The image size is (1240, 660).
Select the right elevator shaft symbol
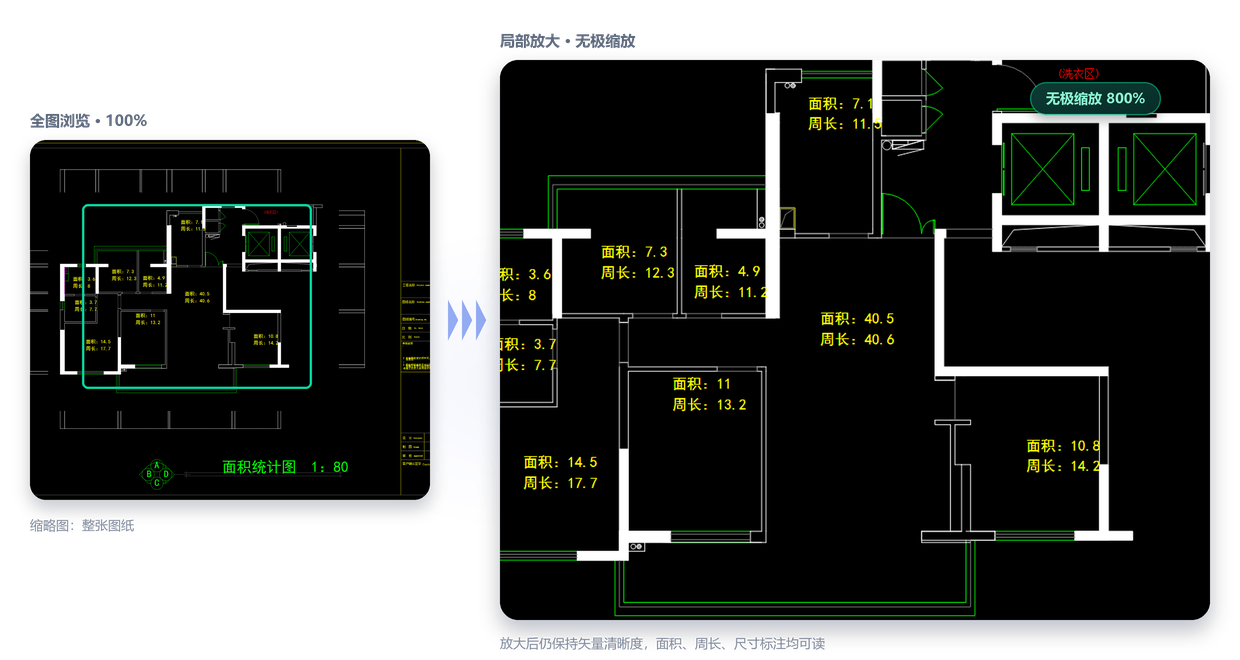coord(1165,168)
